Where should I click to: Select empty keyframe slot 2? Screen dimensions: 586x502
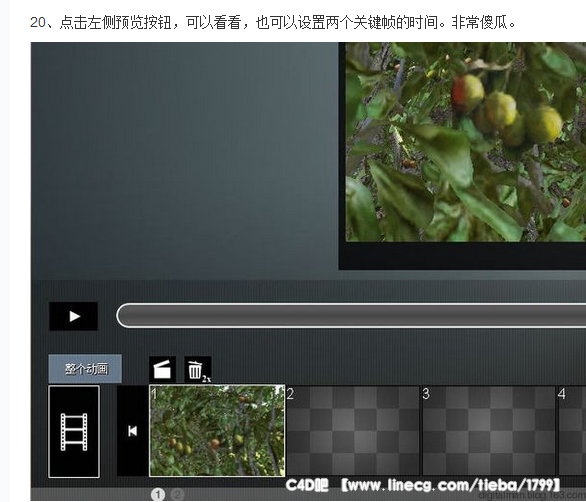point(353,431)
